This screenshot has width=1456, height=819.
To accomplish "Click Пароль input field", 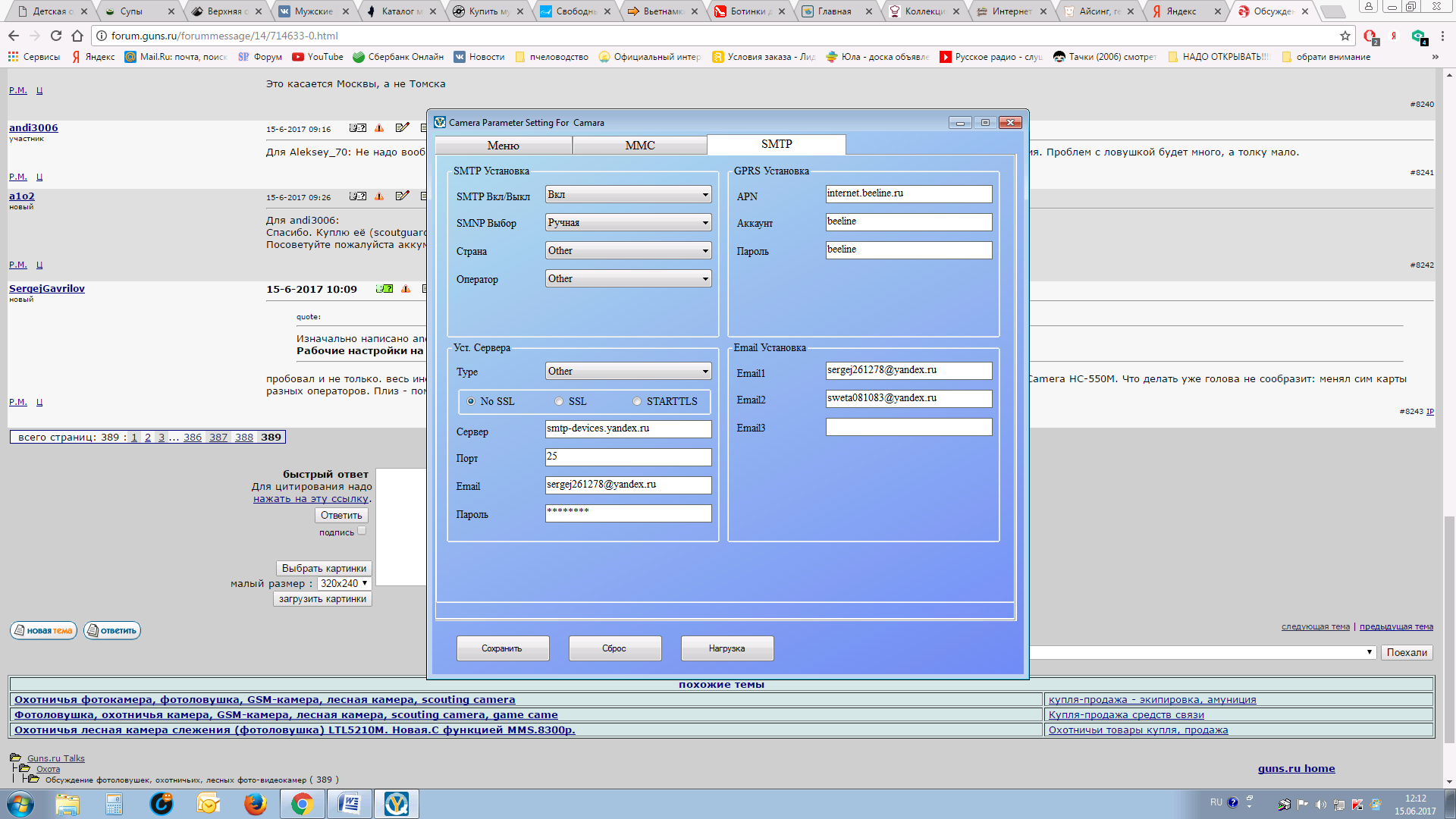I will coord(627,511).
